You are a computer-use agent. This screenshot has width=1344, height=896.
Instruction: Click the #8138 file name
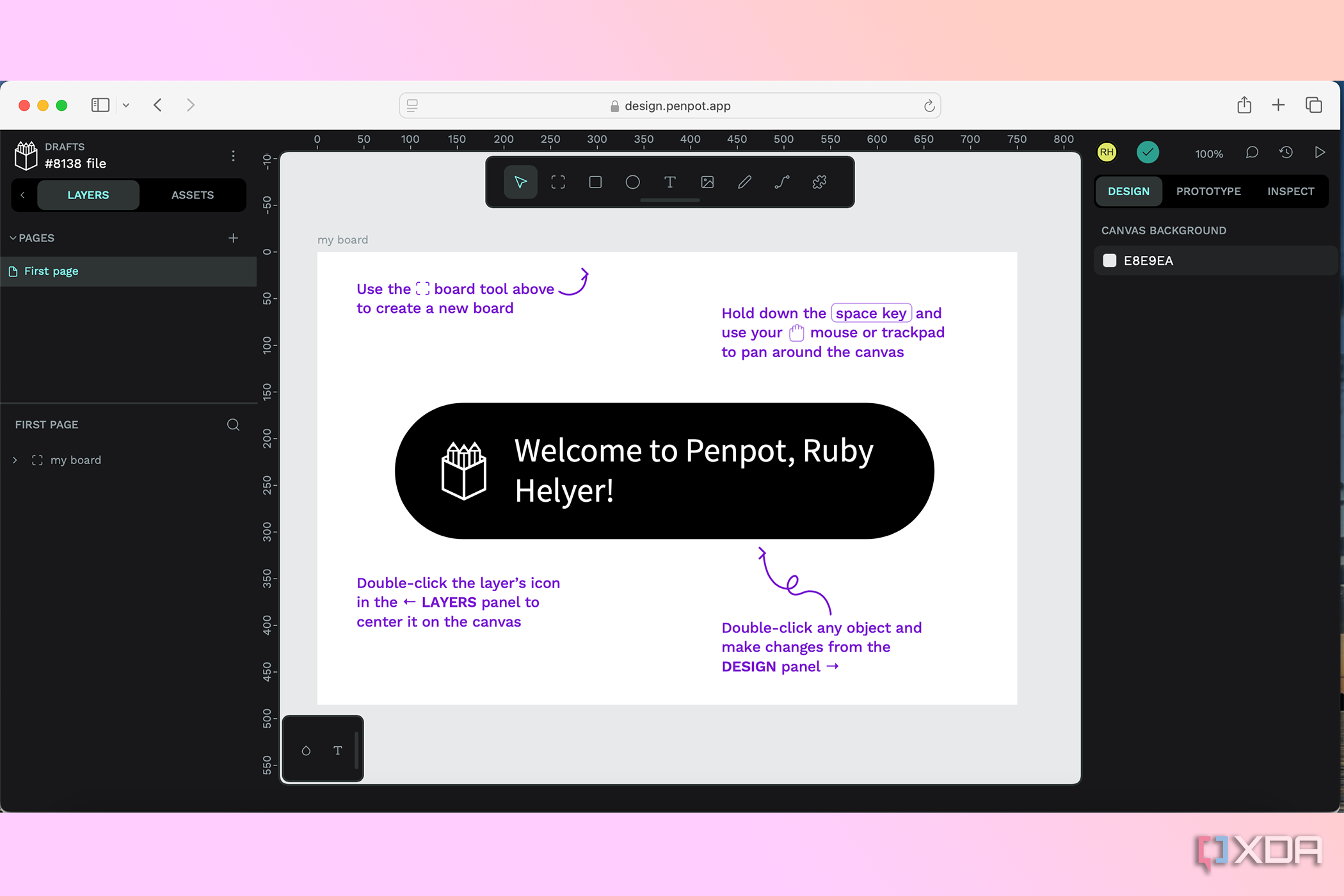pos(76,164)
